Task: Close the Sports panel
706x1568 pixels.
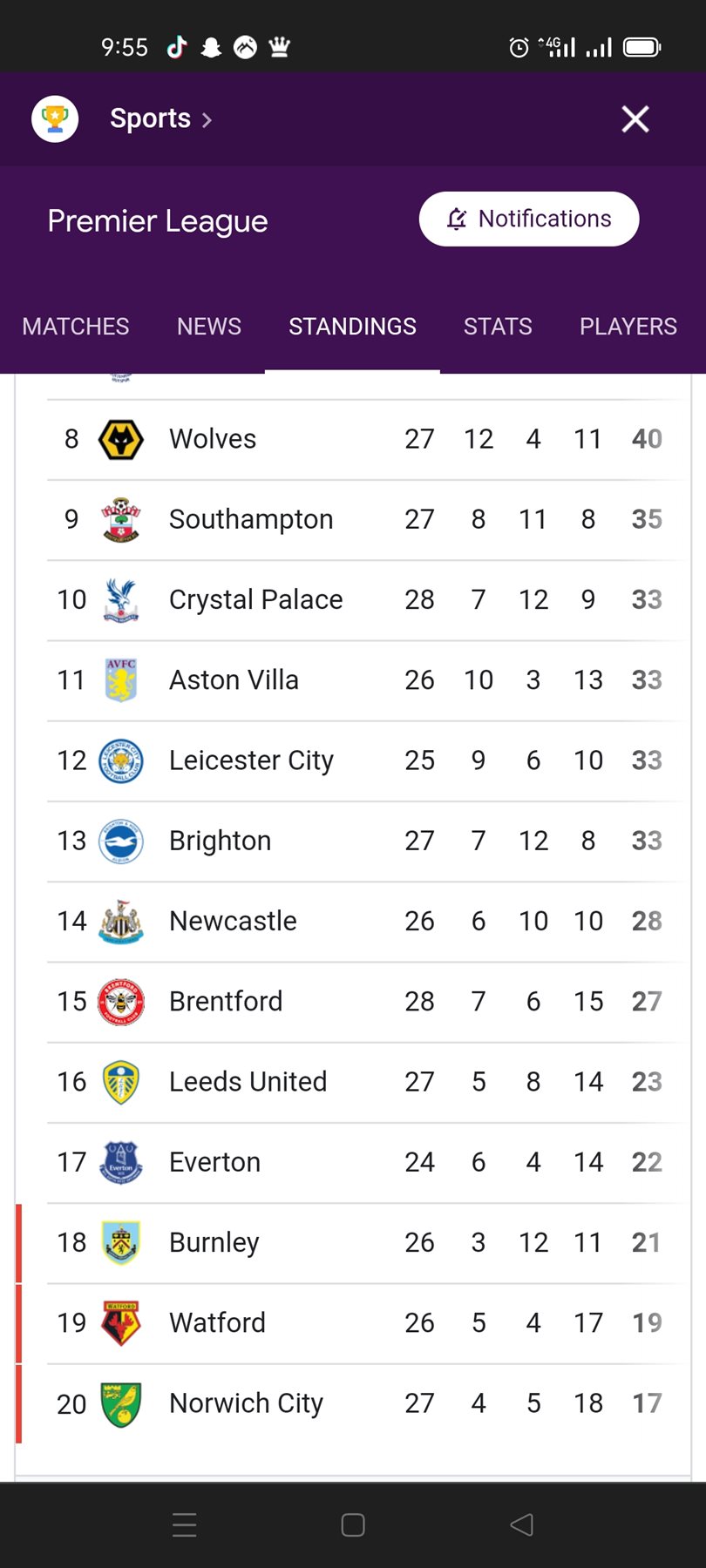Action: 635,119
